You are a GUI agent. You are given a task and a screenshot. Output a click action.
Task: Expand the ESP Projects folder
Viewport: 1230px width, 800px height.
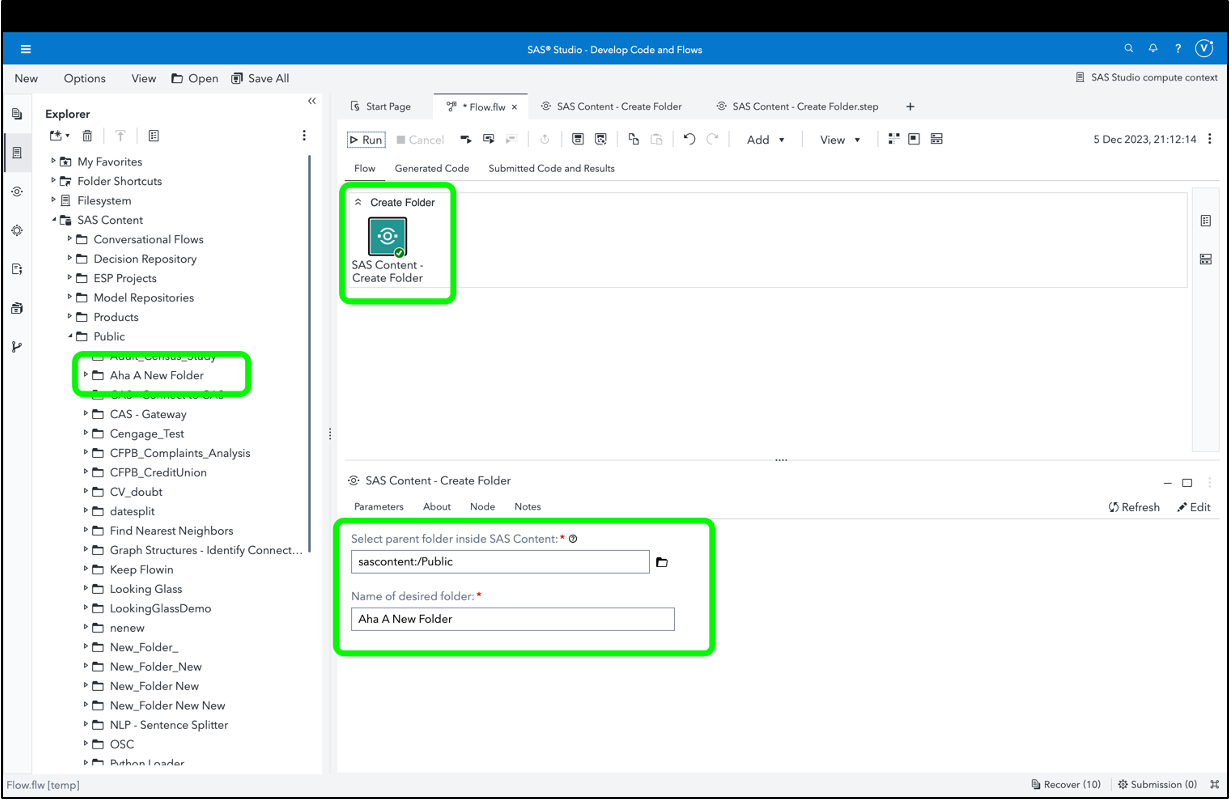point(70,278)
